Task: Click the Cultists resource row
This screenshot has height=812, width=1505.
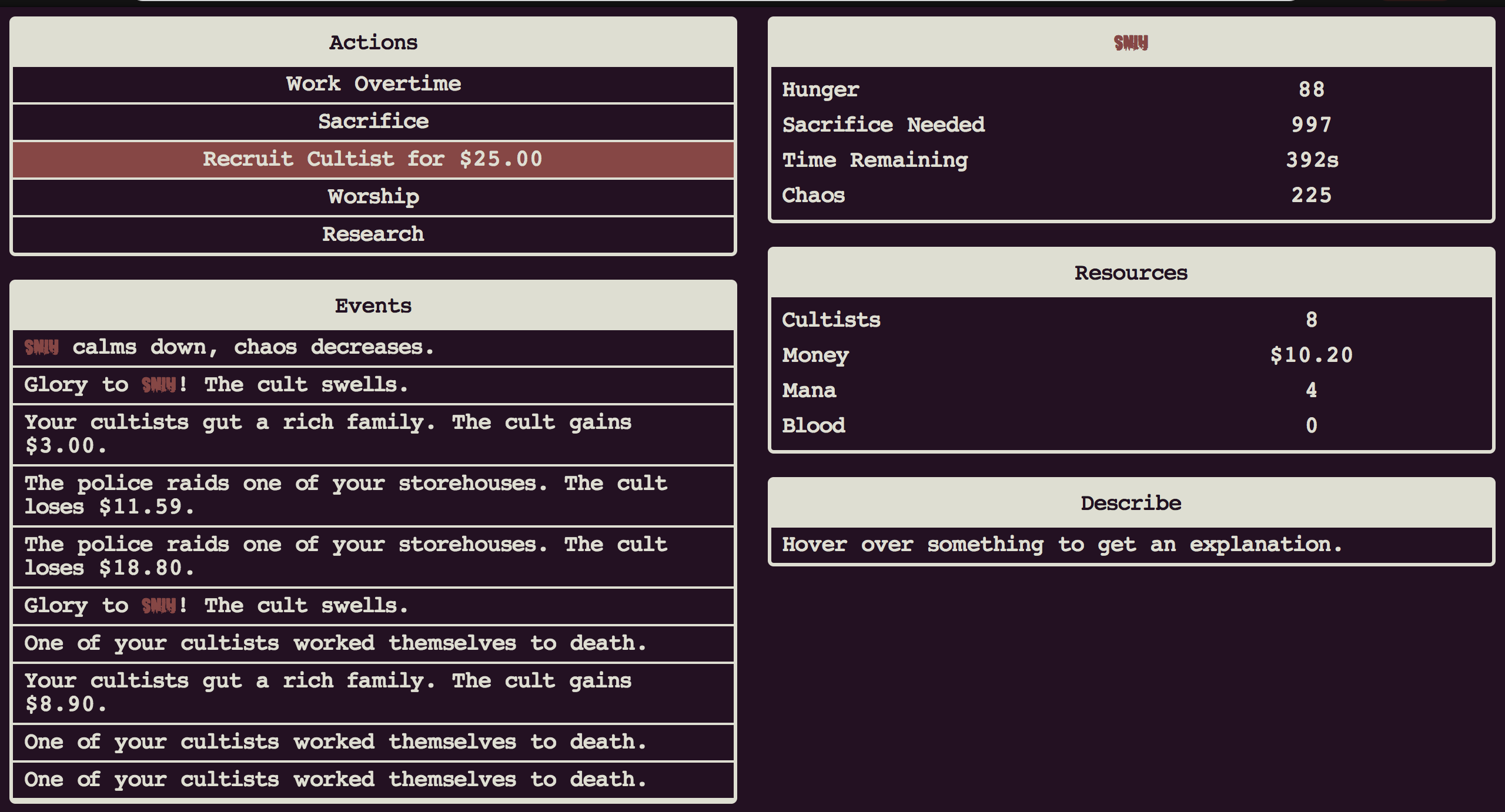Action: (x=1131, y=320)
